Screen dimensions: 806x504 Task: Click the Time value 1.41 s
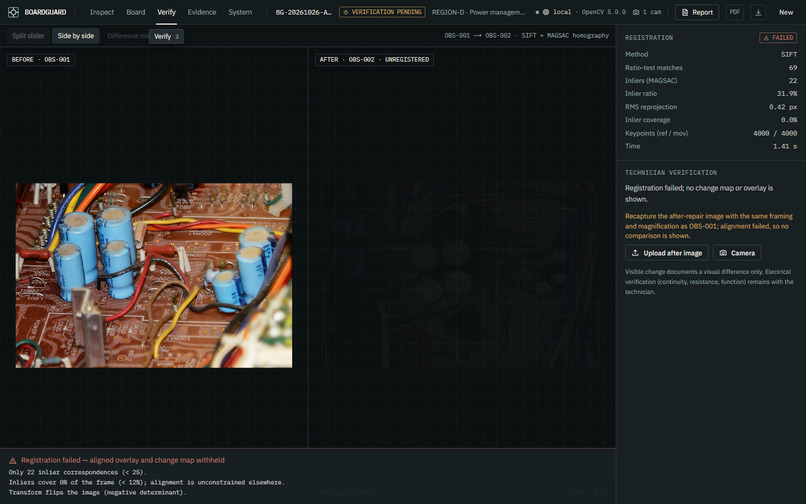785,146
